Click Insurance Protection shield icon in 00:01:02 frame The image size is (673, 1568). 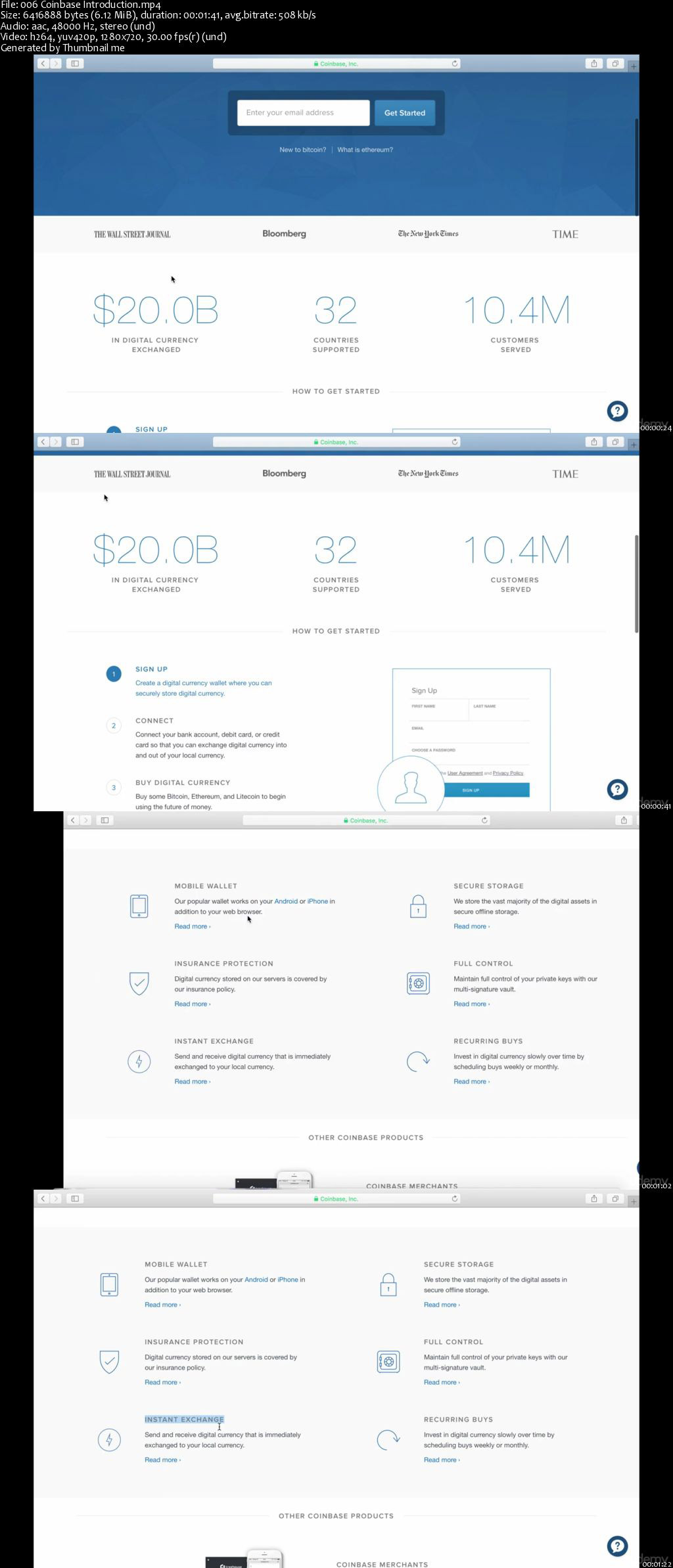139,983
